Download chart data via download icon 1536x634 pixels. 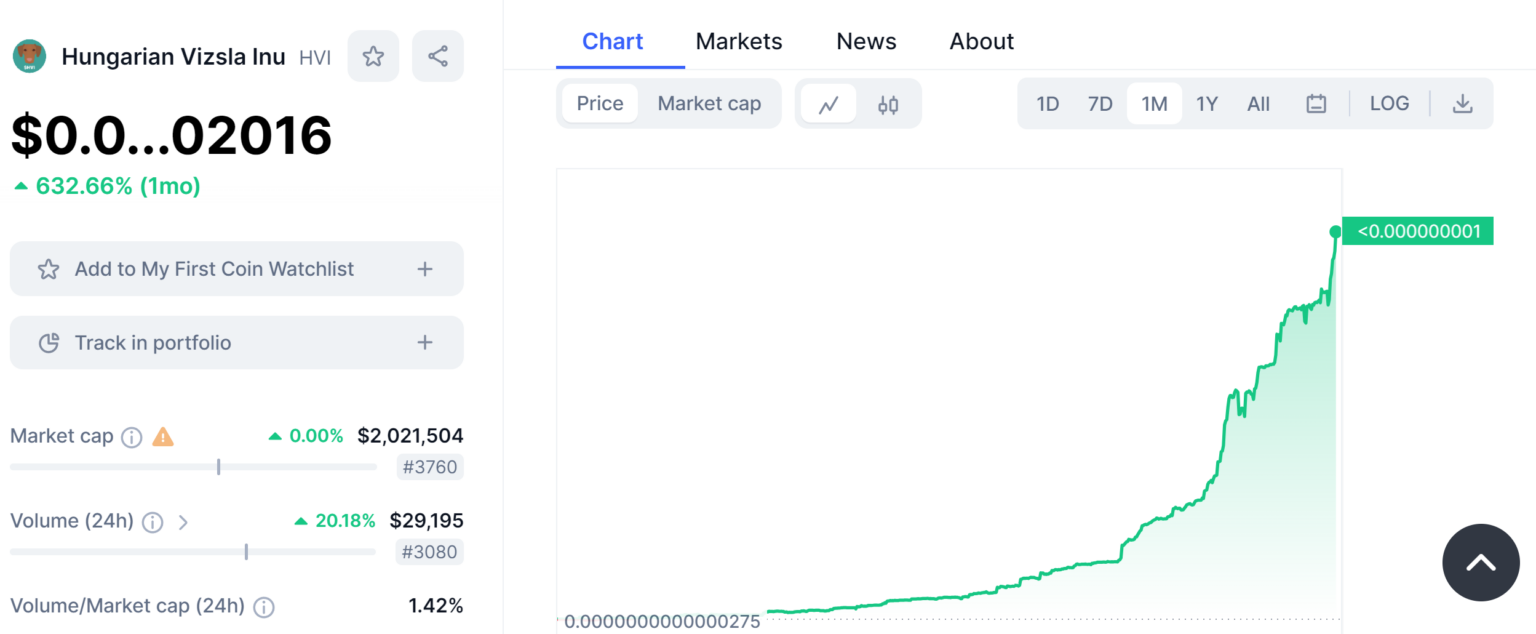tap(1462, 104)
